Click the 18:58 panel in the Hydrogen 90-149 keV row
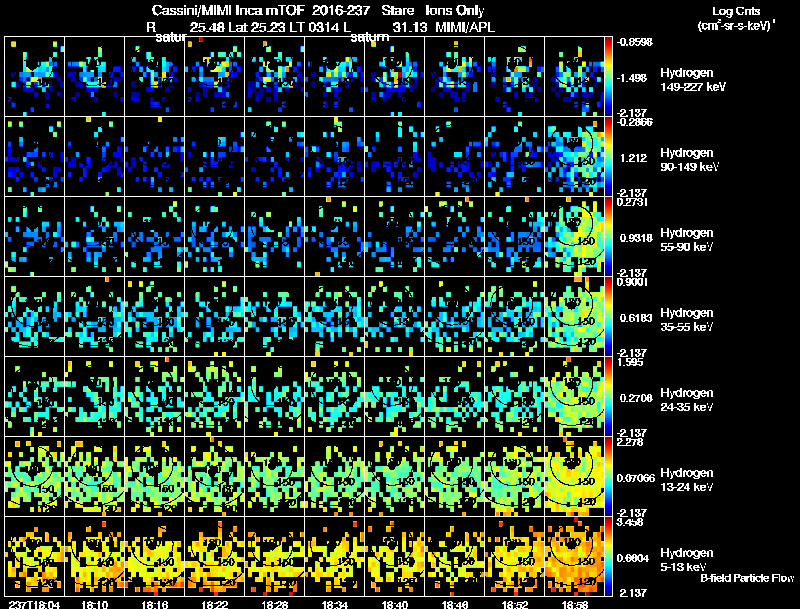800x609 pixels. point(574,156)
